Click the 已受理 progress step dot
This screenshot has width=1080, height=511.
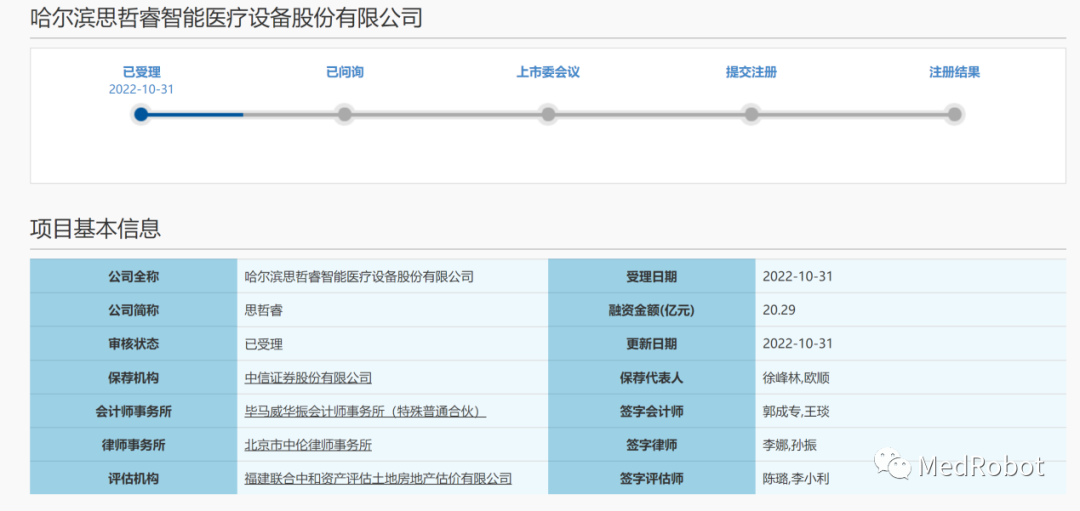(141, 114)
